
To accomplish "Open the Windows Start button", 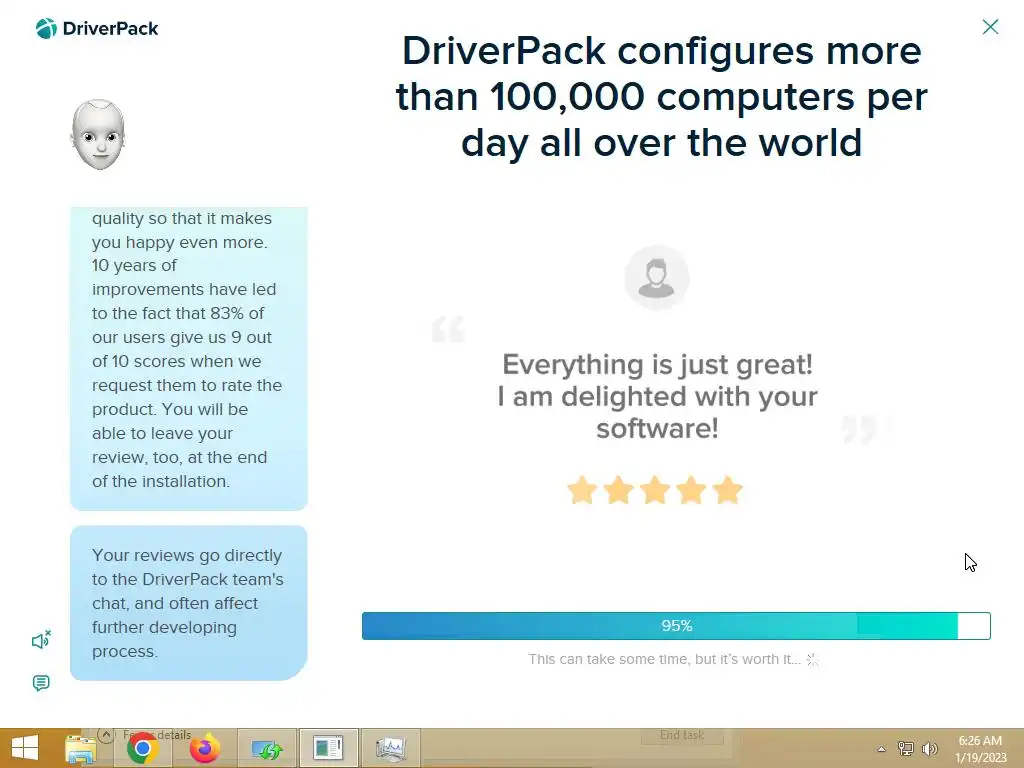I will tap(25, 748).
